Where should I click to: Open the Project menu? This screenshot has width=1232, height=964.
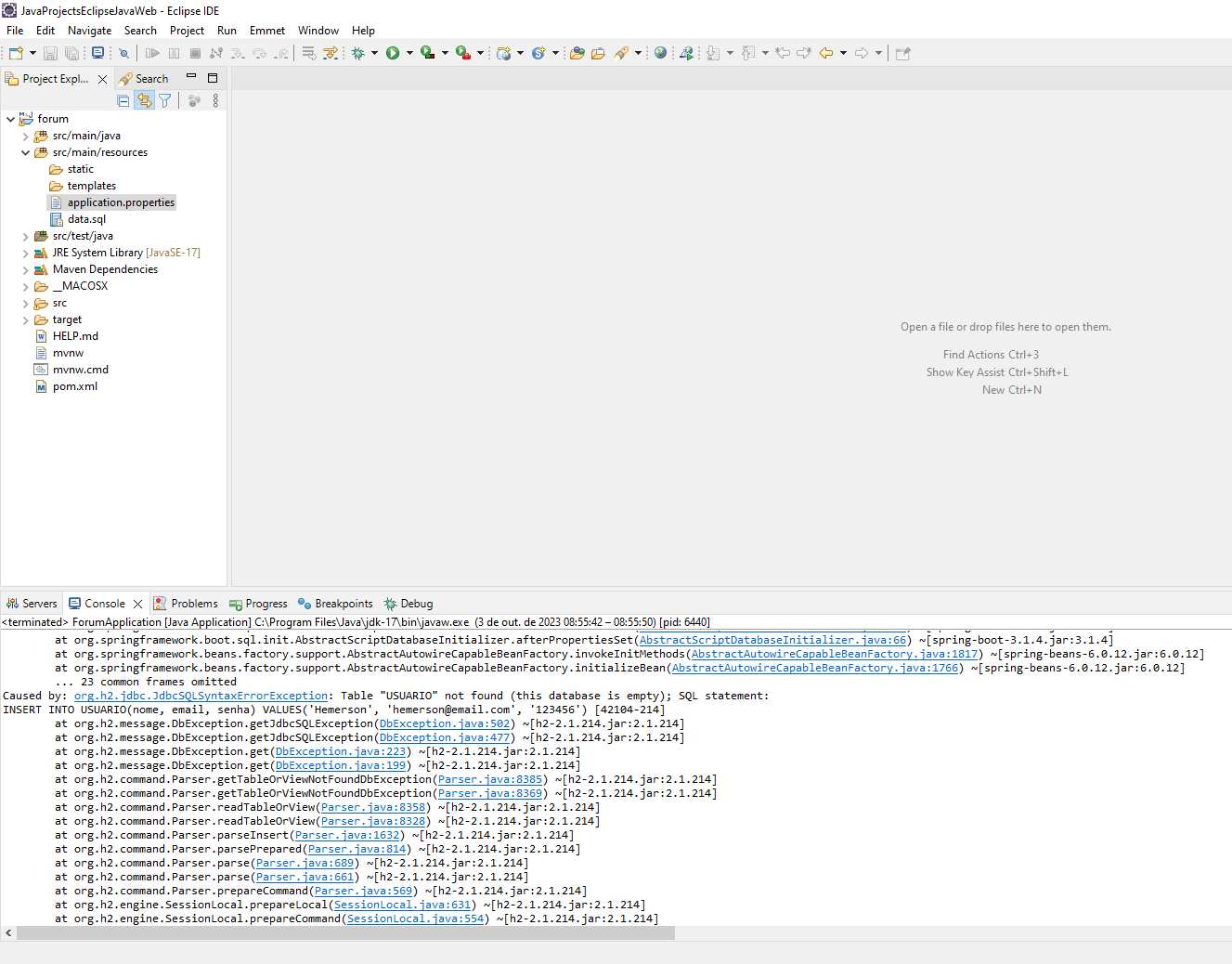[187, 31]
